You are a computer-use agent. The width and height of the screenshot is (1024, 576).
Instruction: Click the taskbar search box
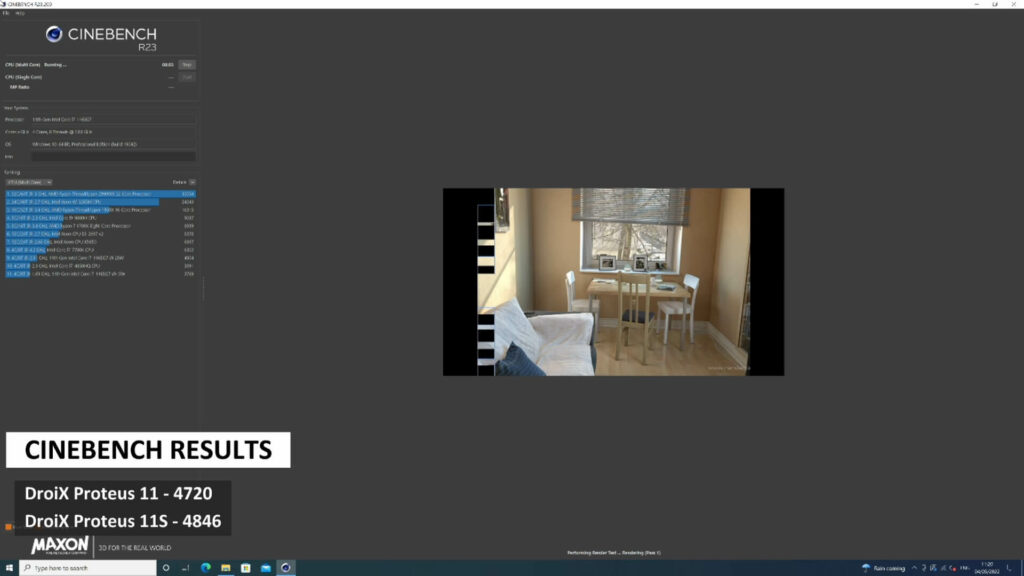88,568
